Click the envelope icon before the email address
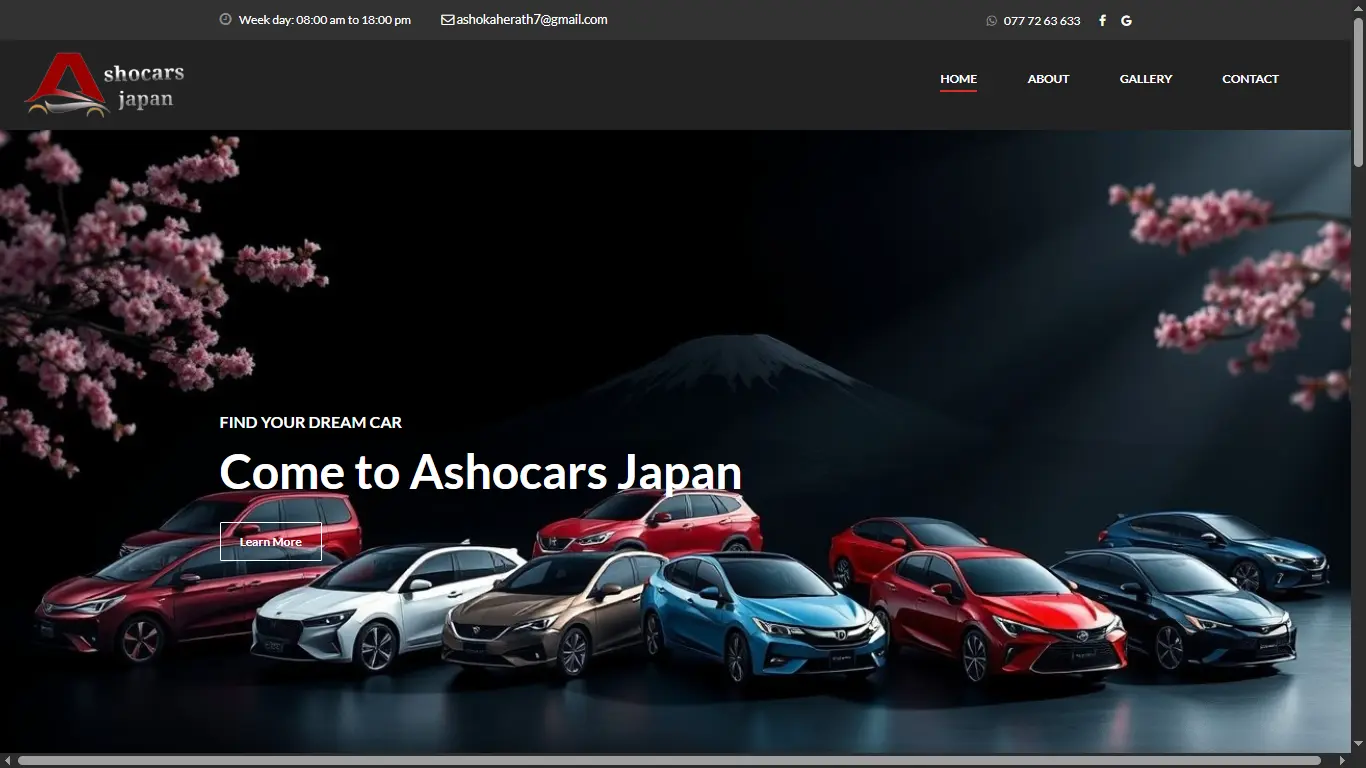1366x768 pixels. pos(447,19)
